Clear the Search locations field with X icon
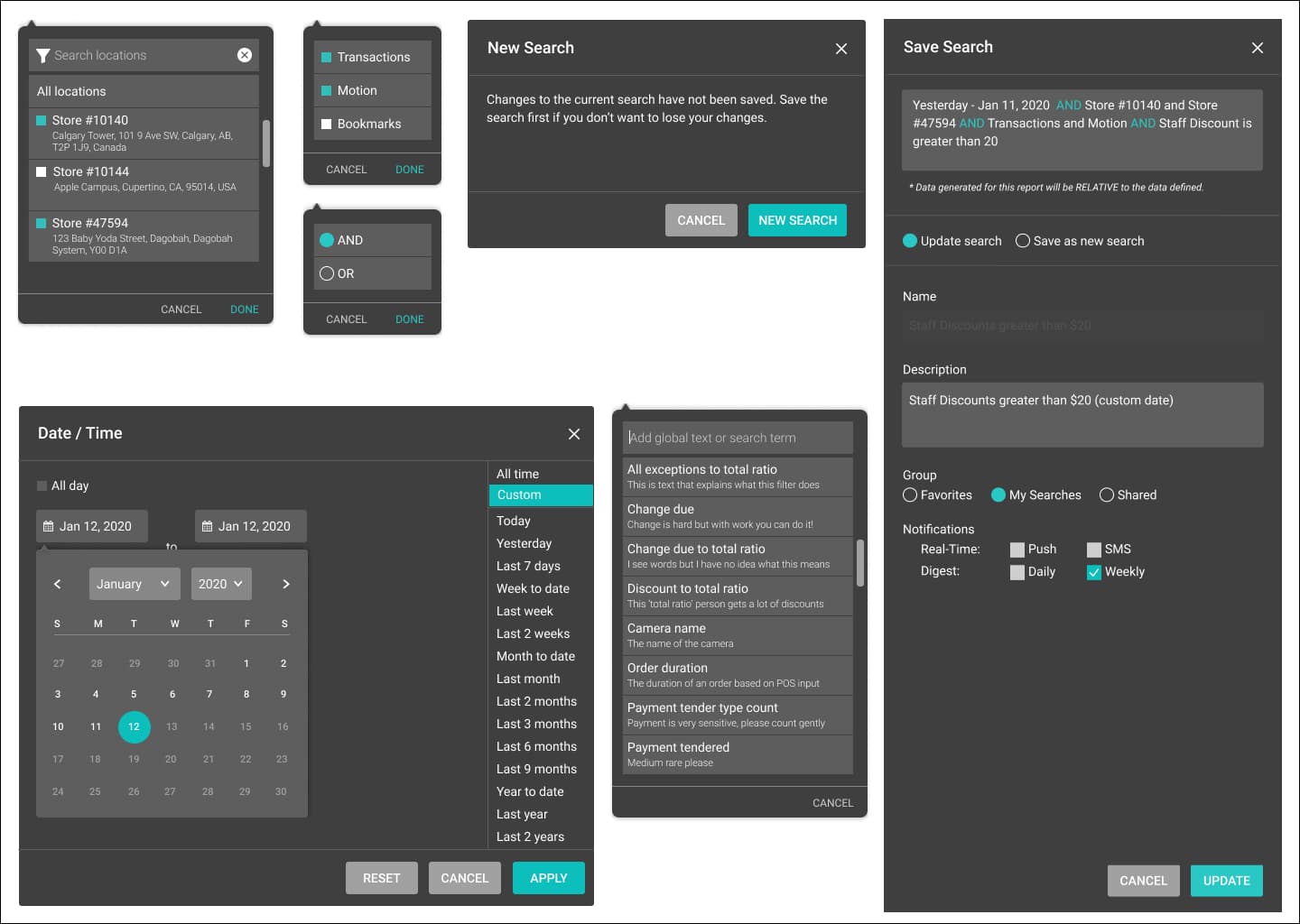1300x924 pixels. (244, 55)
